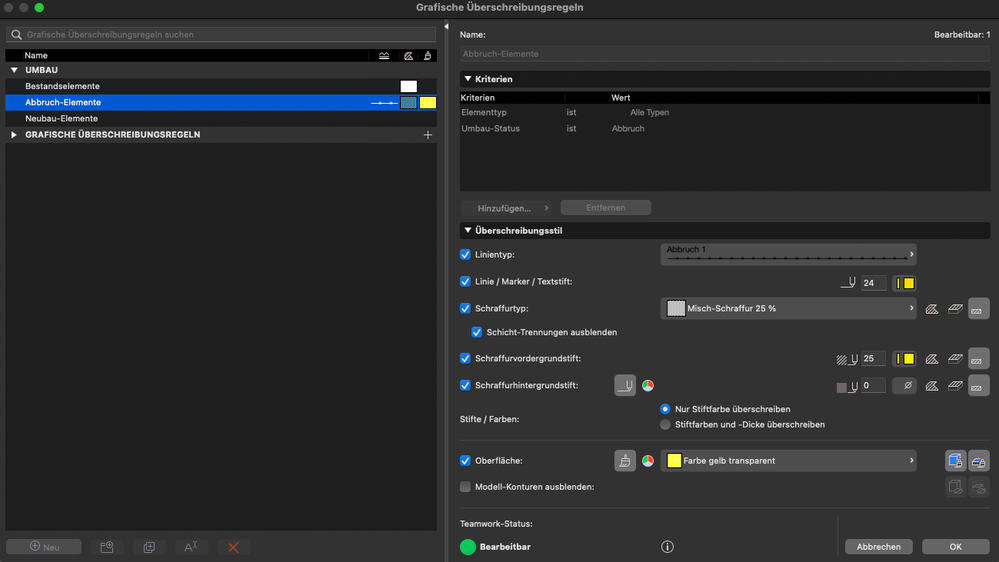This screenshot has height=562, width=999.
Task: Toggle Schraffurvordergrundstift checkbox
Action: pos(465,359)
